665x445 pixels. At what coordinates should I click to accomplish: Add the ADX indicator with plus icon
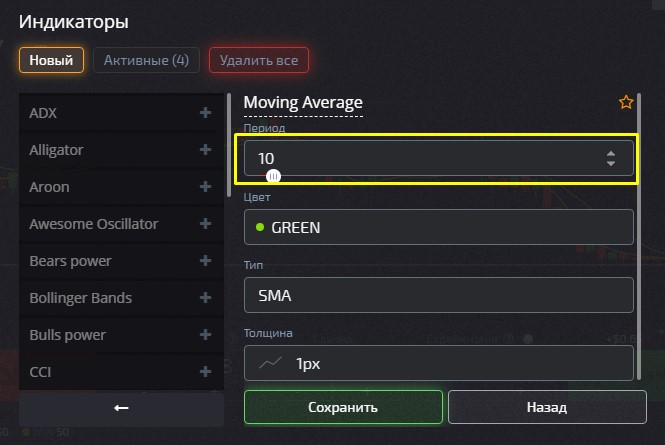tap(206, 113)
